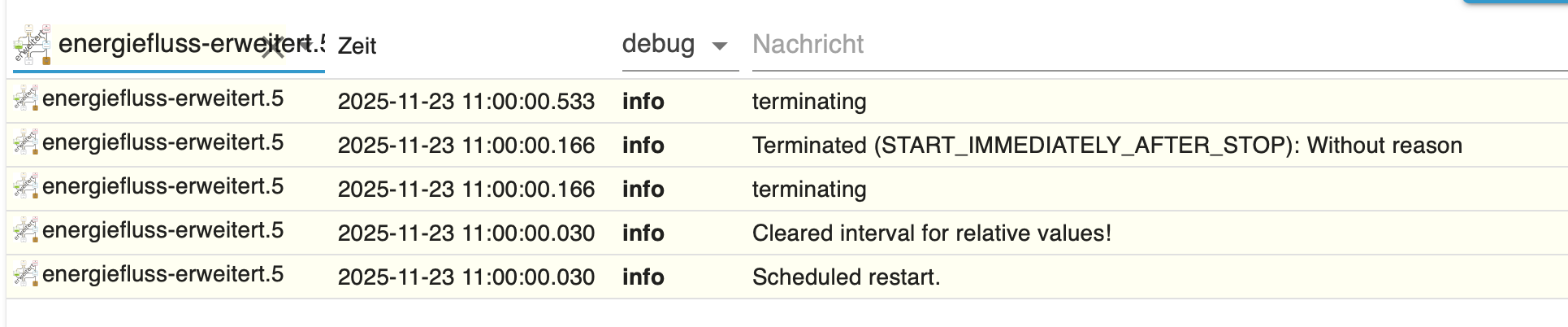Image resolution: width=1568 pixels, height=327 pixels.
Task: Click the timestamp of the Terminated START_IMMEDIATELY_AFTER_STOP row
Action: tap(466, 146)
